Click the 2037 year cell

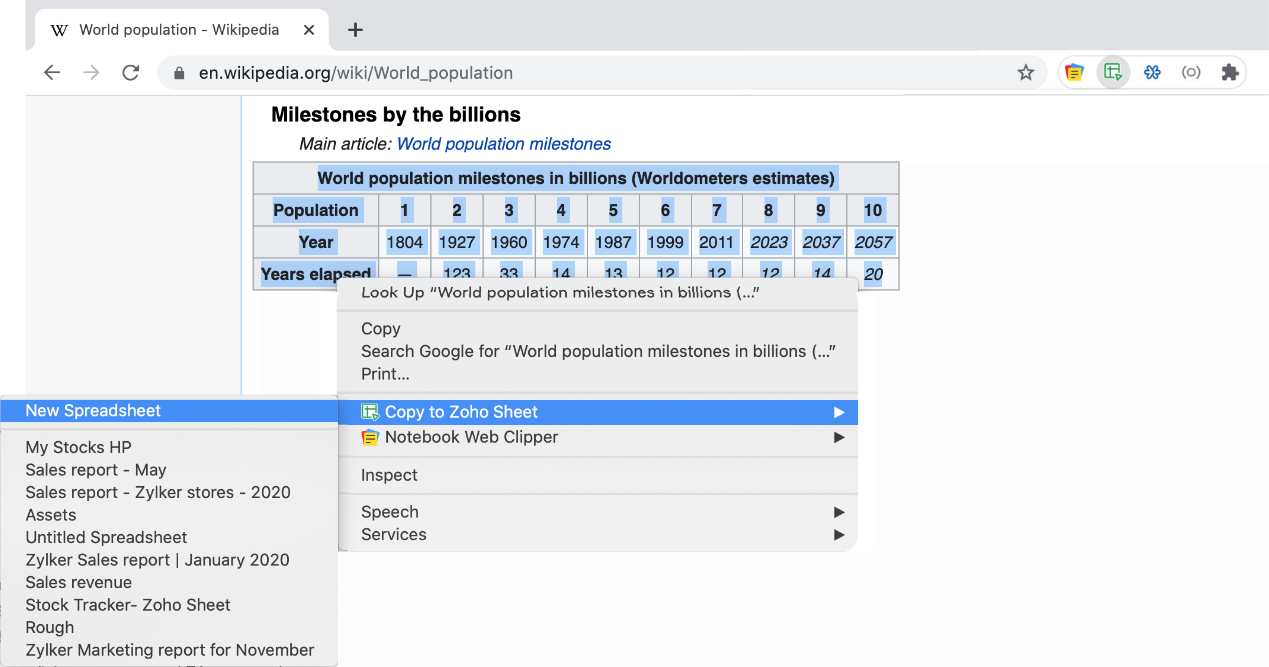tap(821, 242)
